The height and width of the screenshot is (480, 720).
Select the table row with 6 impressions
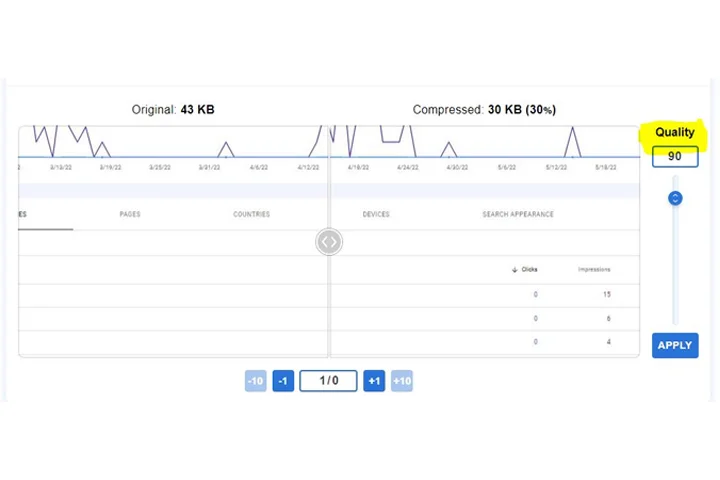click(x=480, y=319)
